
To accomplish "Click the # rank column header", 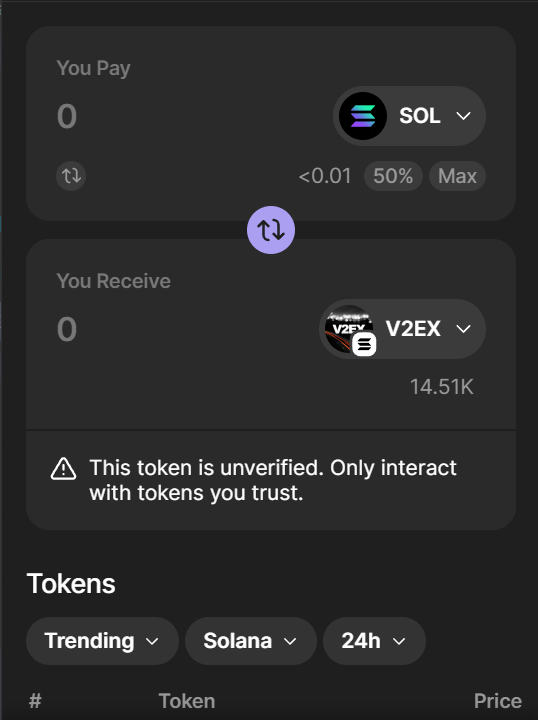I will coord(35,701).
